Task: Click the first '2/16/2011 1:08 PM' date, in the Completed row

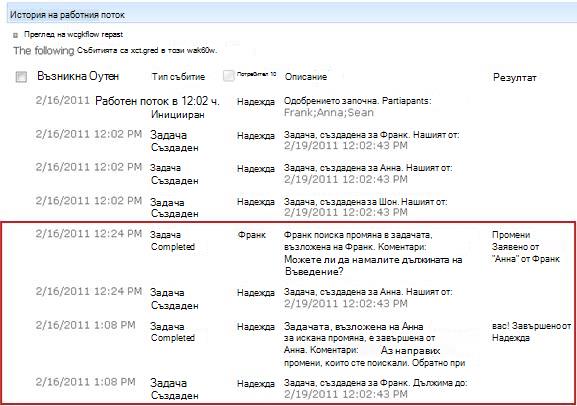Action: pos(85,325)
